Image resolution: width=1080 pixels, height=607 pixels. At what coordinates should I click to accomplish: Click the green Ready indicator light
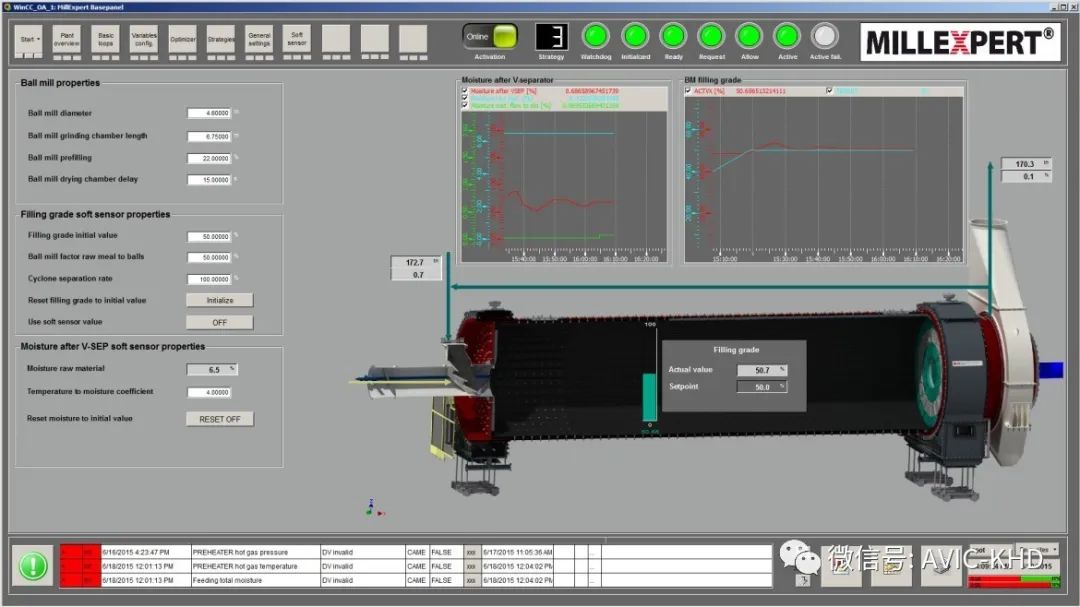pyautogui.click(x=674, y=36)
